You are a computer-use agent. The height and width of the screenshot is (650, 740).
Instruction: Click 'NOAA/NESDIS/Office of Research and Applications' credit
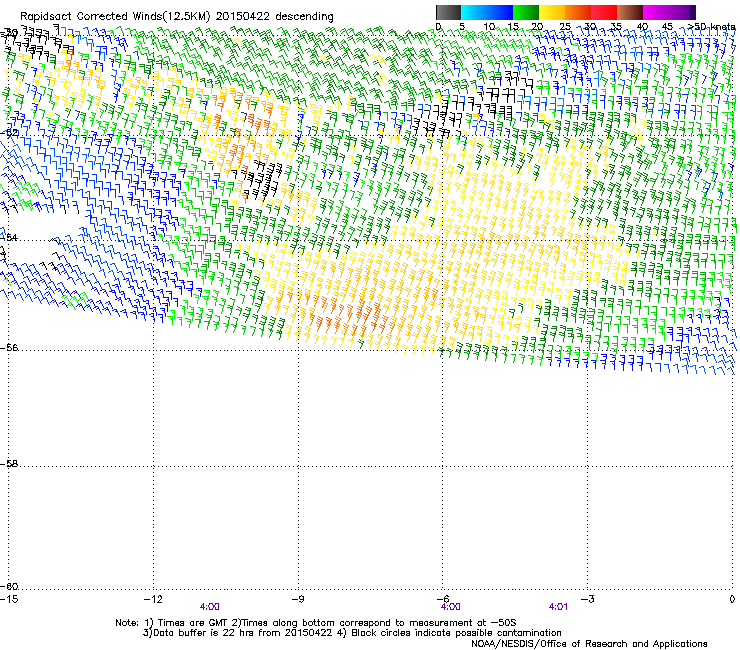[589, 644]
